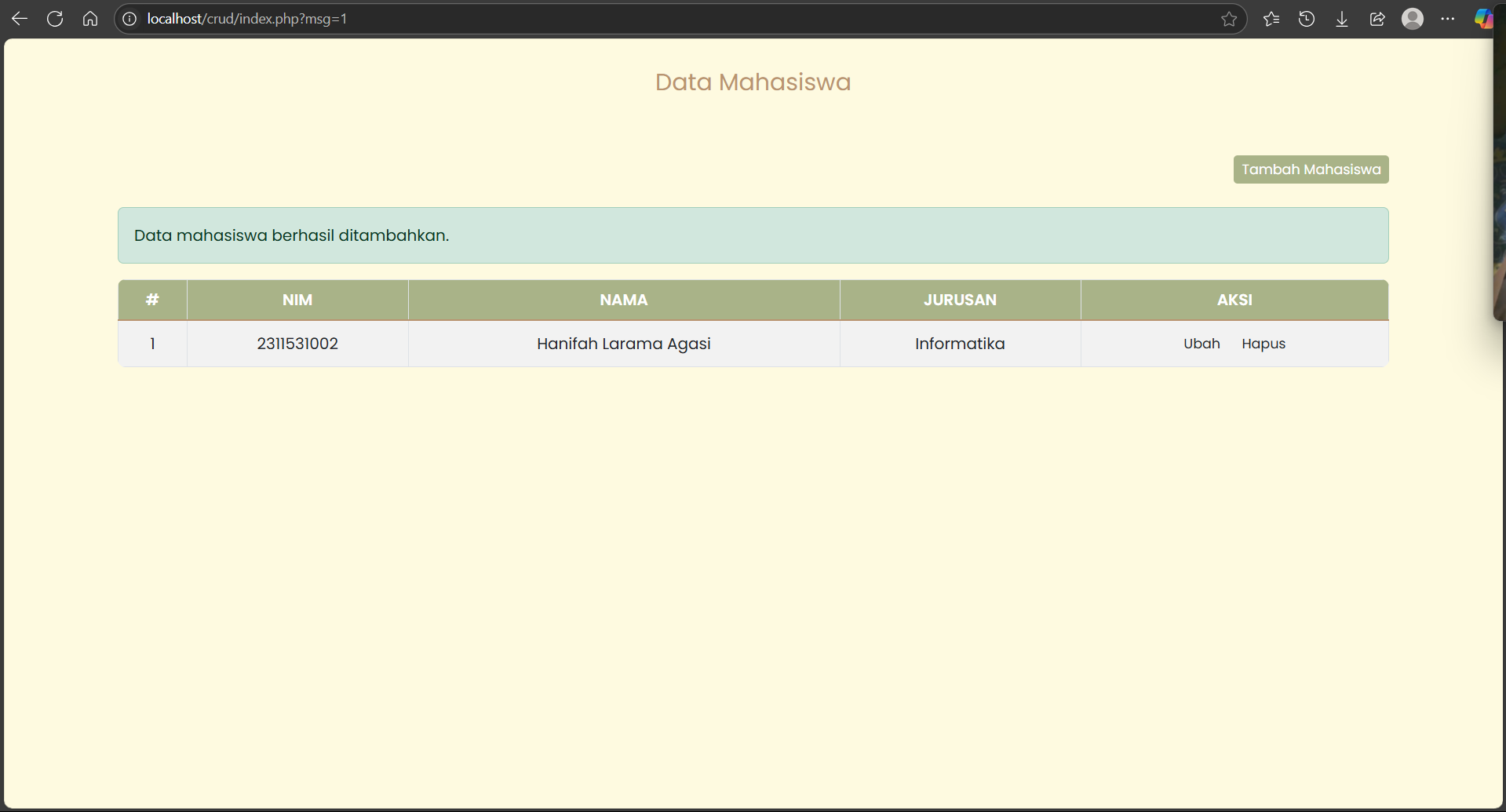1506x812 pixels.
Task: Open the browser history icon
Action: coord(1307,19)
